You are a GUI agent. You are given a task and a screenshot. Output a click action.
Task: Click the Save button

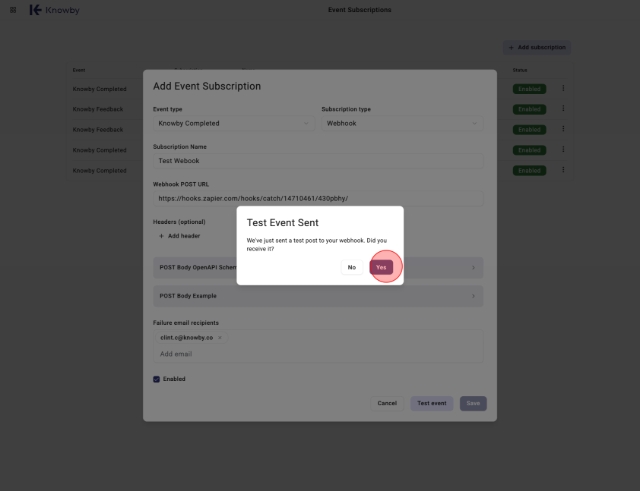[473, 403]
